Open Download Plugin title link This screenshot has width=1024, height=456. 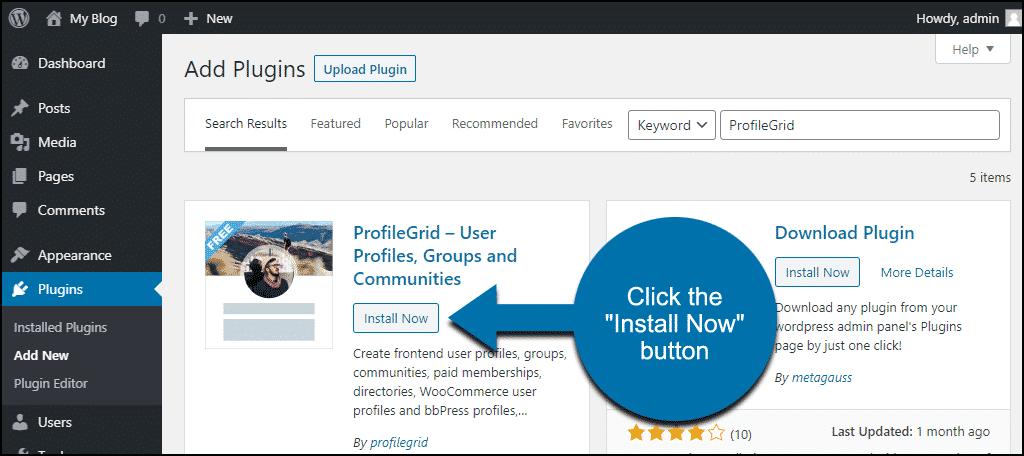tap(844, 233)
